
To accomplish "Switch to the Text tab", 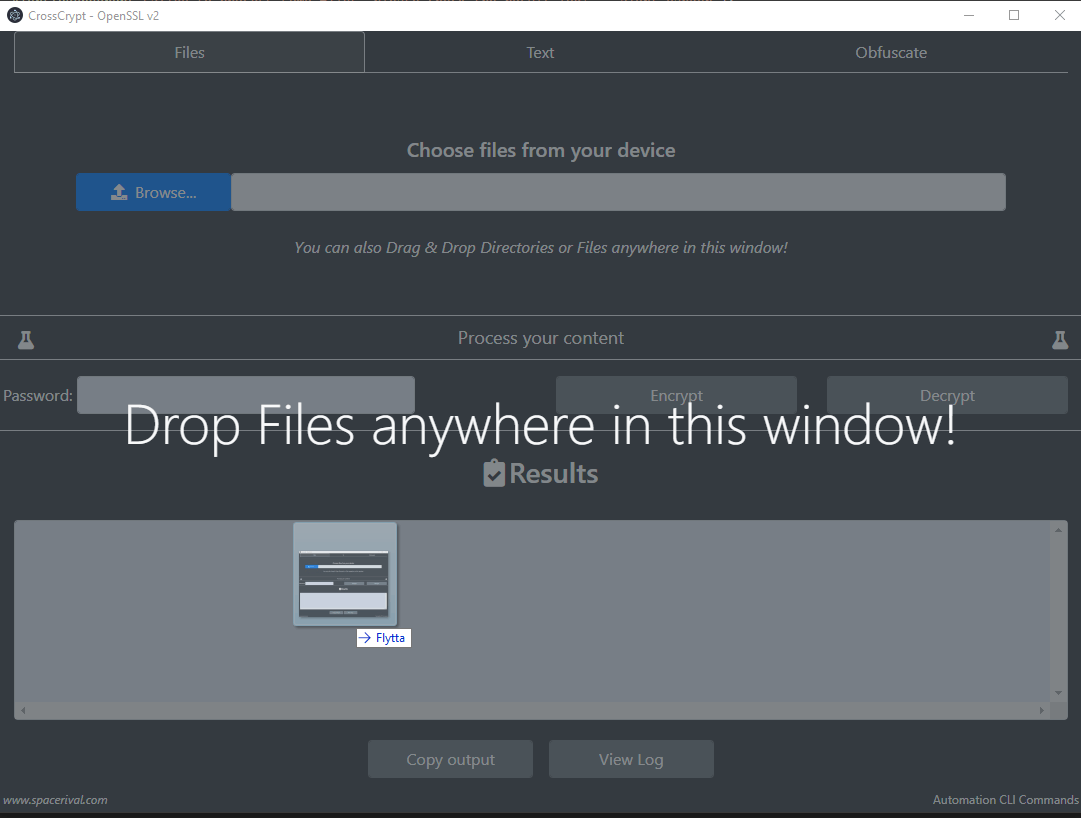I will click(x=540, y=52).
